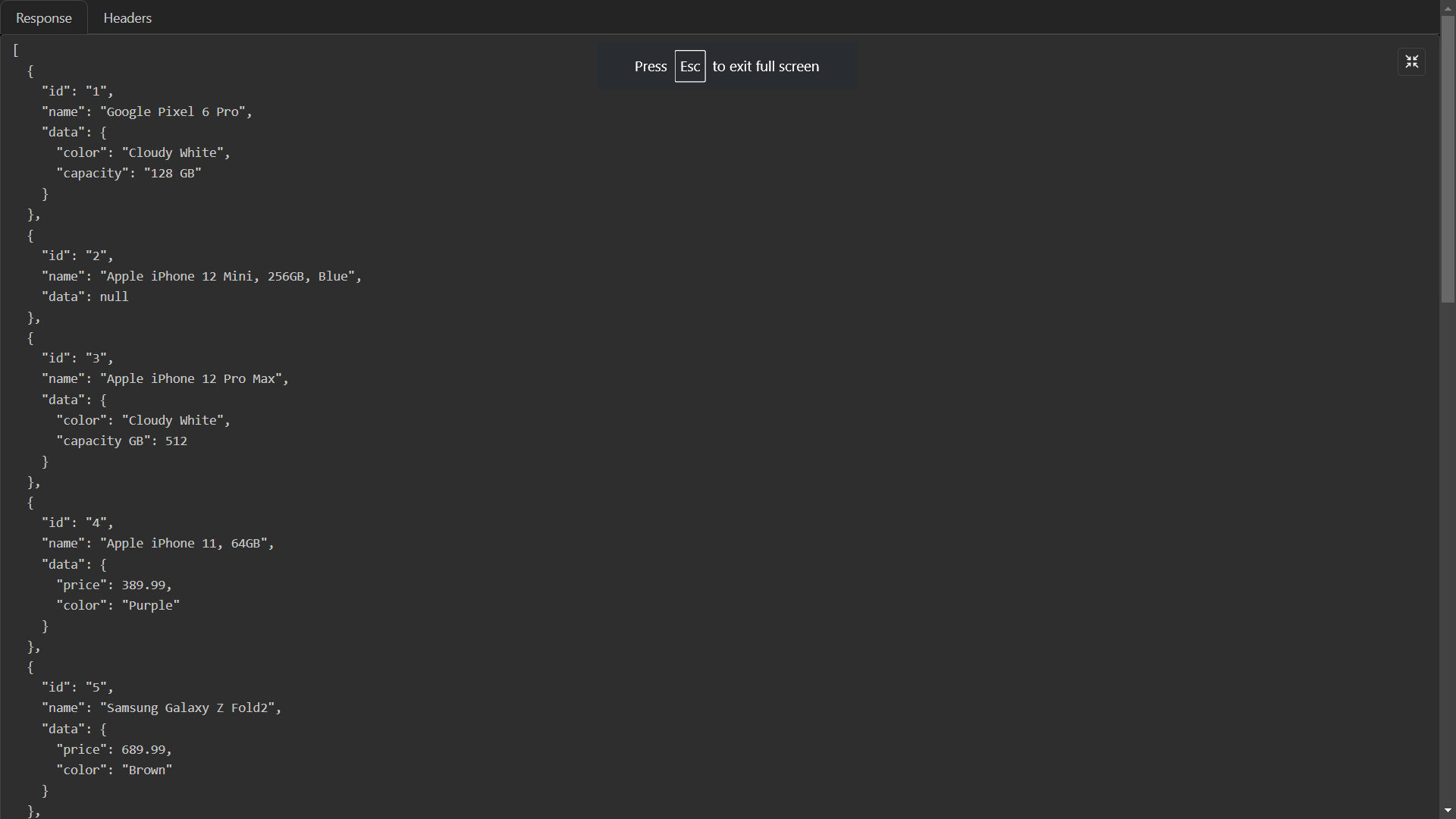Screen dimensions: 1456x819
Task: Click the "Apple iPhone 12 Mini, 256GB, Blue" text
Action: (x=227, y=276)
